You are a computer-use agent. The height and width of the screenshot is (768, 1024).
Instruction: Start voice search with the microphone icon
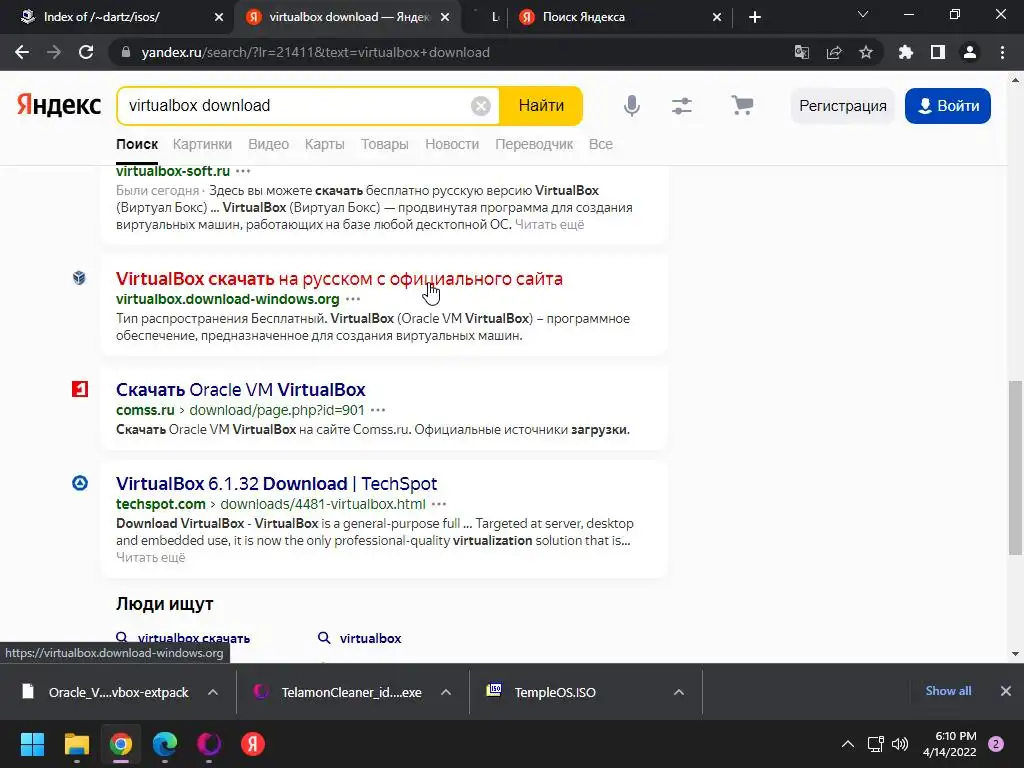click(632, 106)
